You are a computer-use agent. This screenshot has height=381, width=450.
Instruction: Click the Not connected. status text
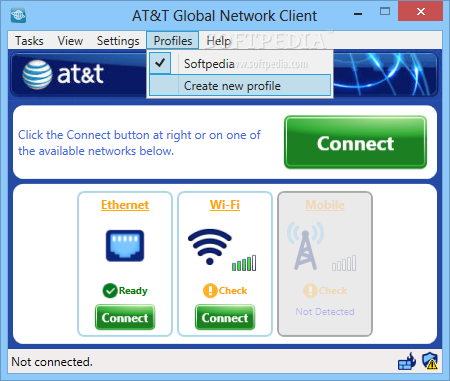(52, 362)
